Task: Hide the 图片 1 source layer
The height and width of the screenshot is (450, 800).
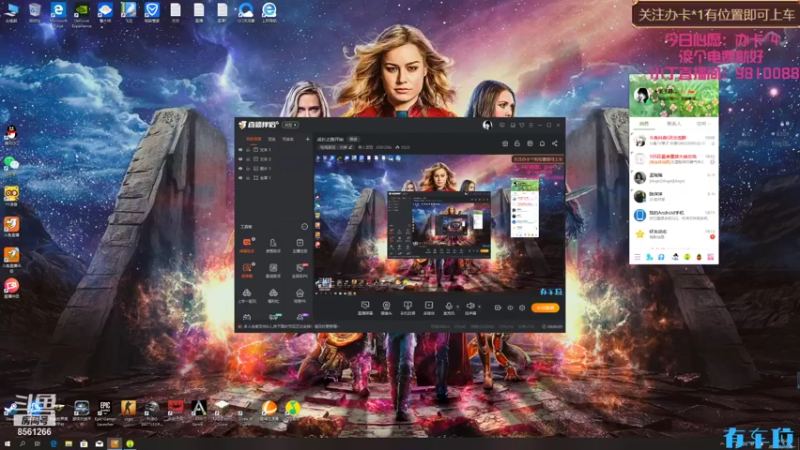Action: 240,168
